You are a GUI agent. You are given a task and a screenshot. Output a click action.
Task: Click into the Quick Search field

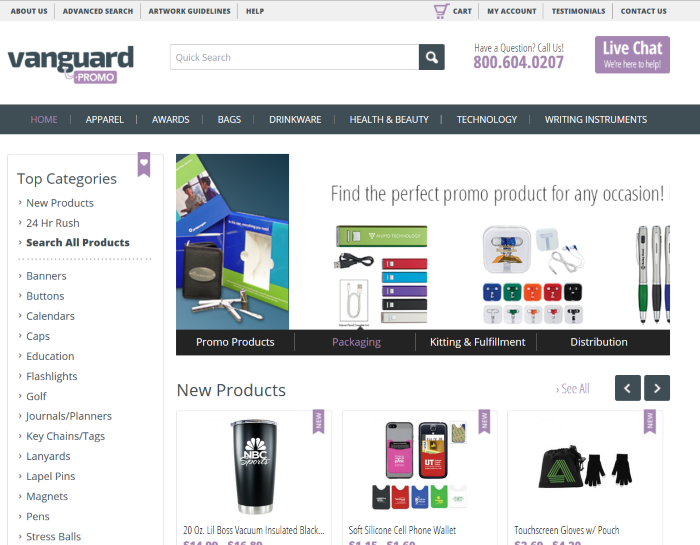295,57
